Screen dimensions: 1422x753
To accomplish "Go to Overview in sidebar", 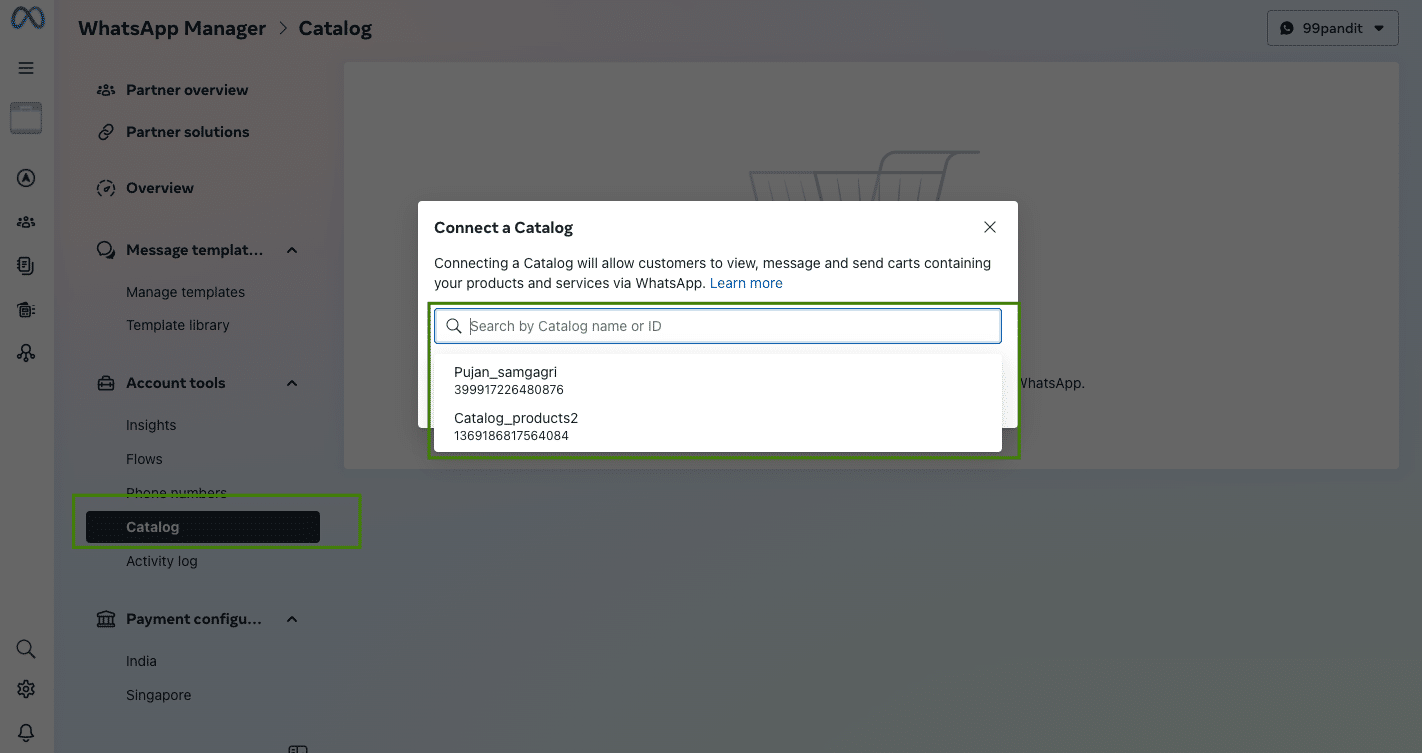I will [x=160, y=188].
